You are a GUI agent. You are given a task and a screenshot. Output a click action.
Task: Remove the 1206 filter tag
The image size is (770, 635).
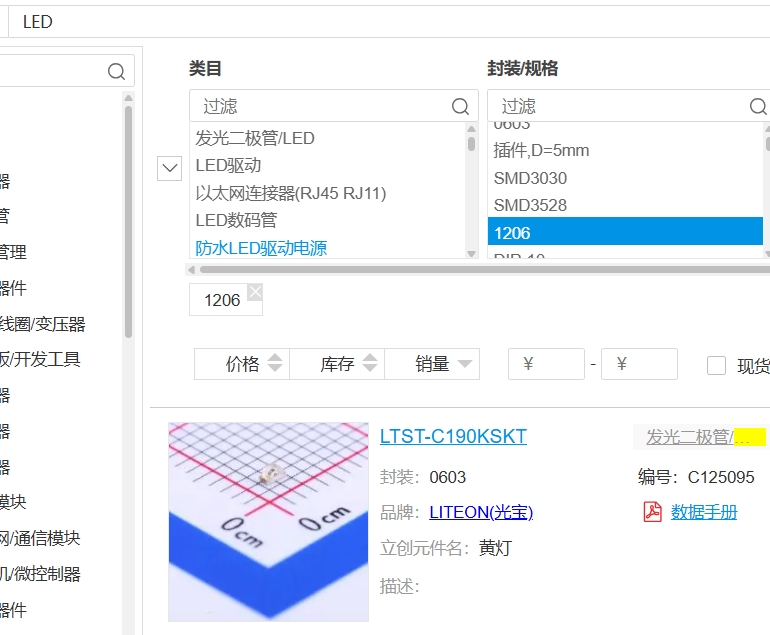coord(255,292)
